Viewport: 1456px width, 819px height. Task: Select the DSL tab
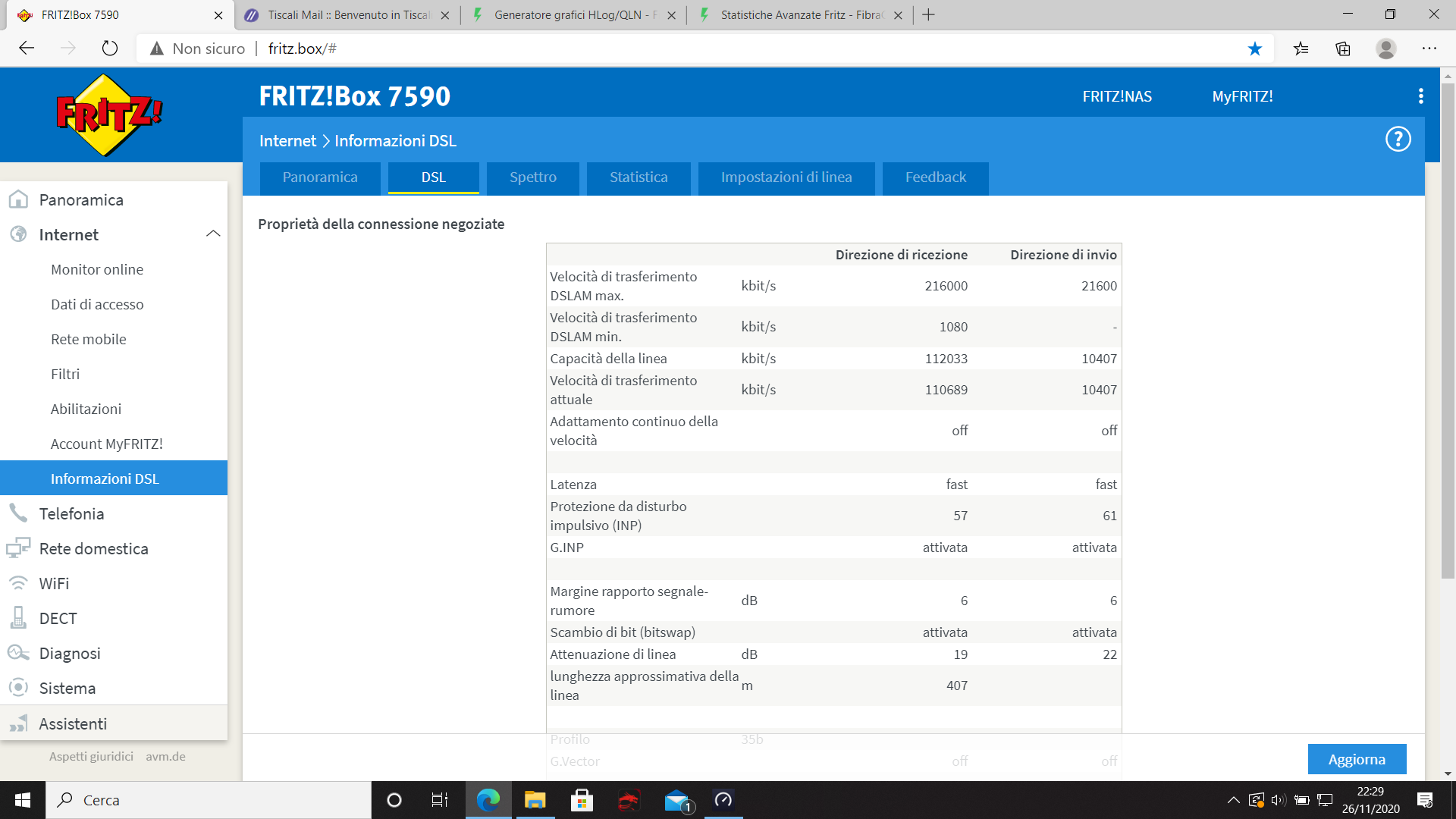pos(434,177)
